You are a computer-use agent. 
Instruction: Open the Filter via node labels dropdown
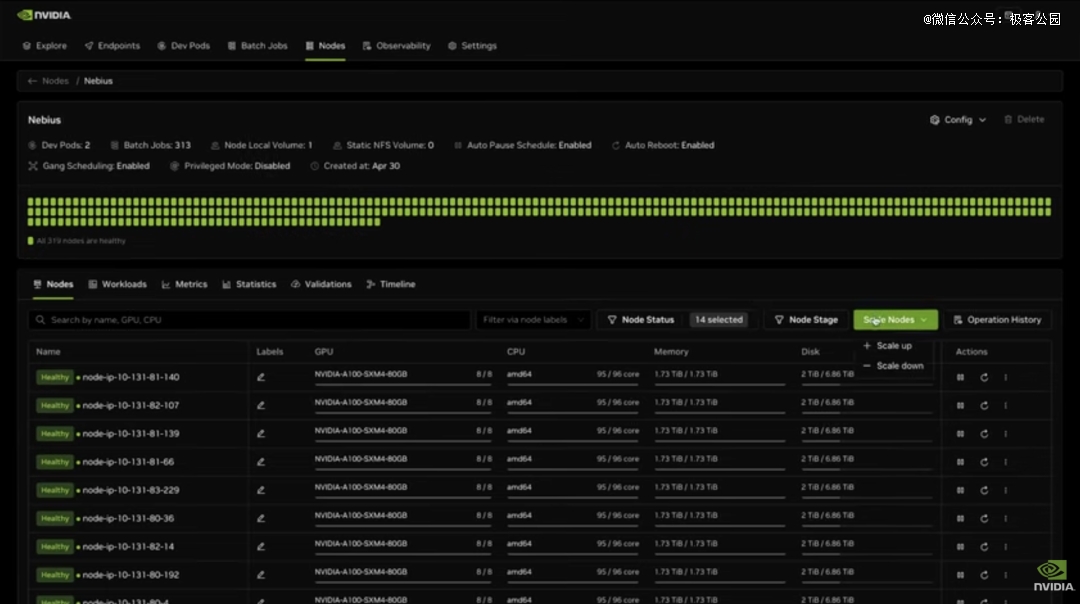coord(532,320)
